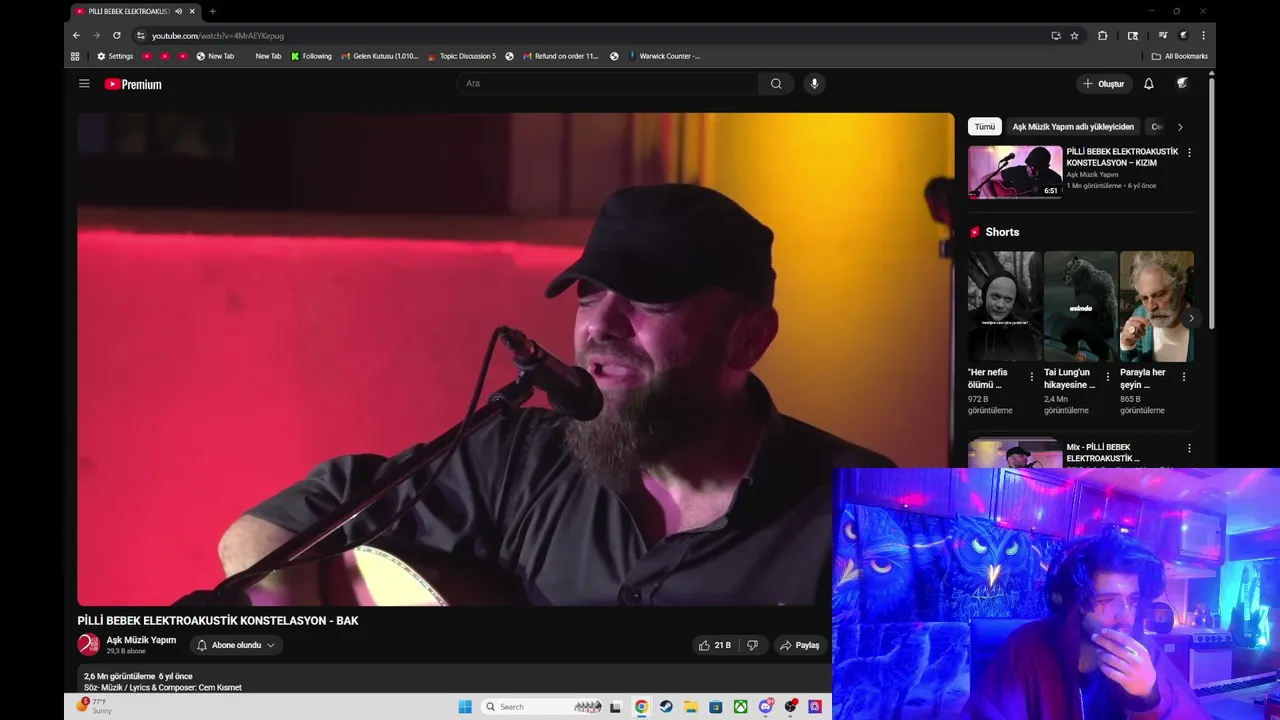Open the Task View icon on taskbar

click(x=616, y=706)
